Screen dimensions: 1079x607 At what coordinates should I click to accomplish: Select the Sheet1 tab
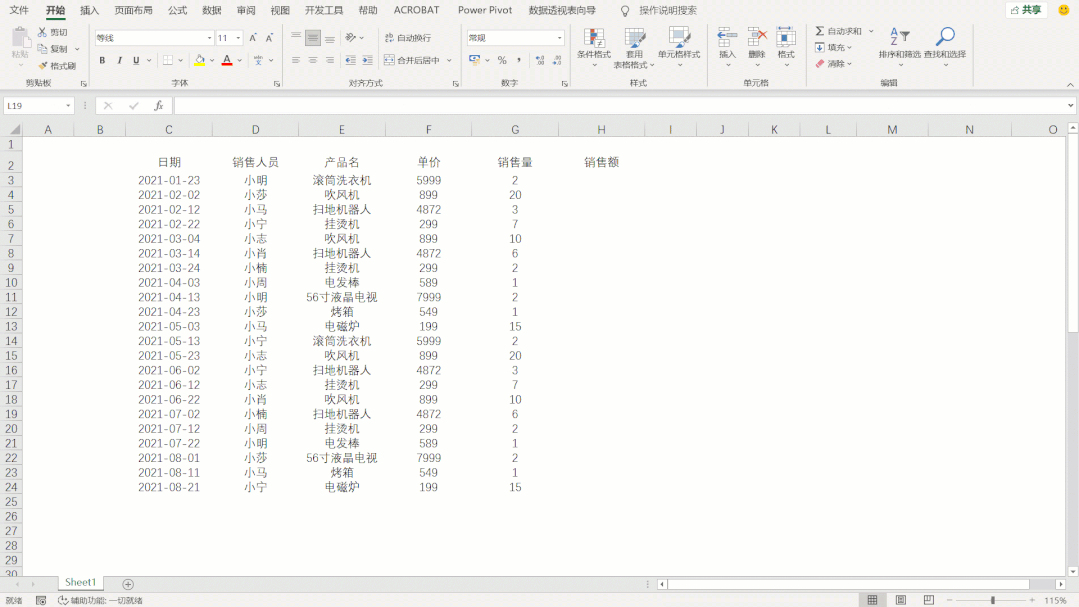81,582
